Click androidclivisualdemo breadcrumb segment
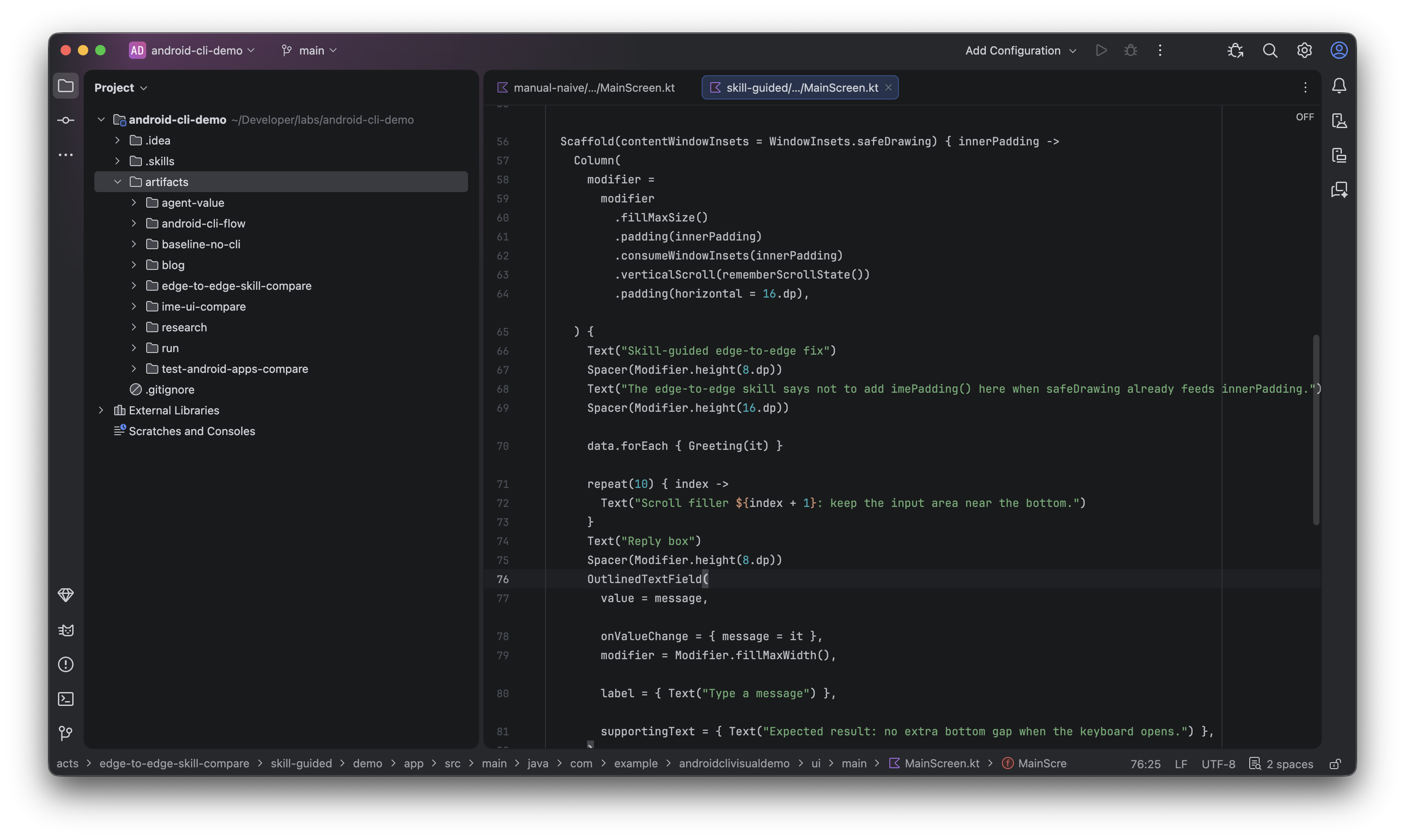The width and height of the screenshot is (1405, 840). 734,763
